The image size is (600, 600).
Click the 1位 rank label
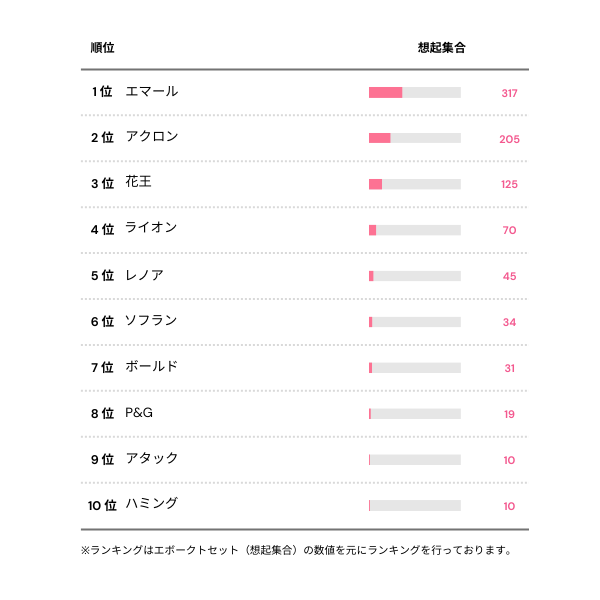[102, 92]
